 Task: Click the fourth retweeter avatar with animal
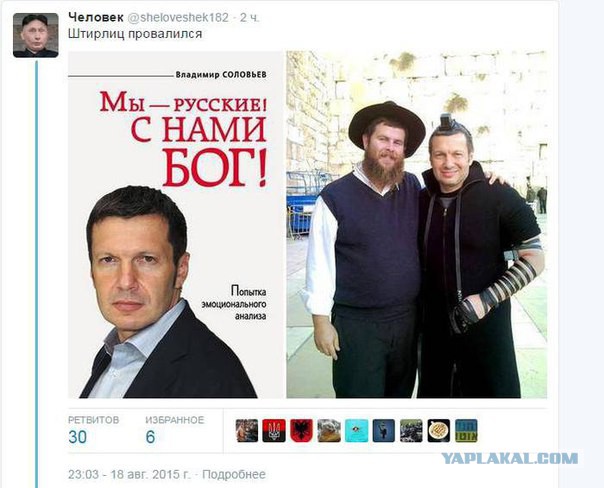tap(329, 431)
